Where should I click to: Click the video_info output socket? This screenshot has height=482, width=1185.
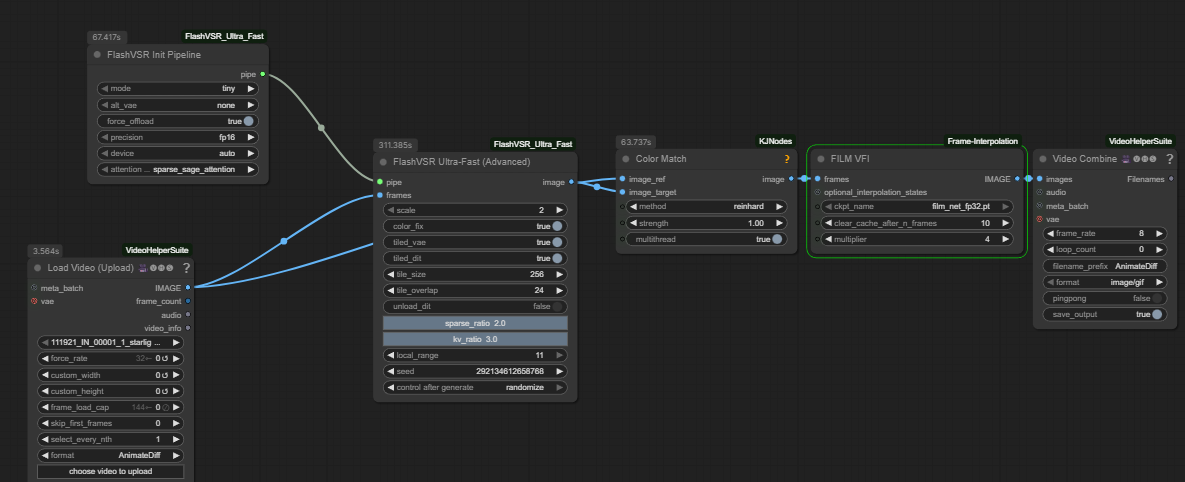(x=187, y=328)
